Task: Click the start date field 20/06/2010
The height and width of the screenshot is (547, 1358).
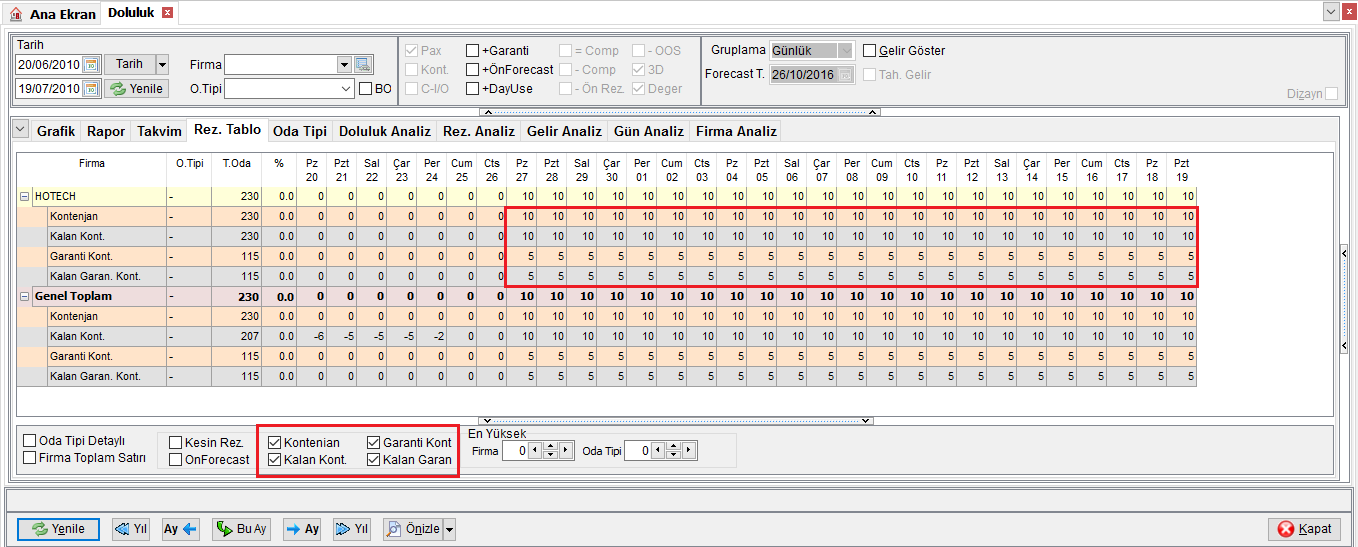Action: [48, 64]
